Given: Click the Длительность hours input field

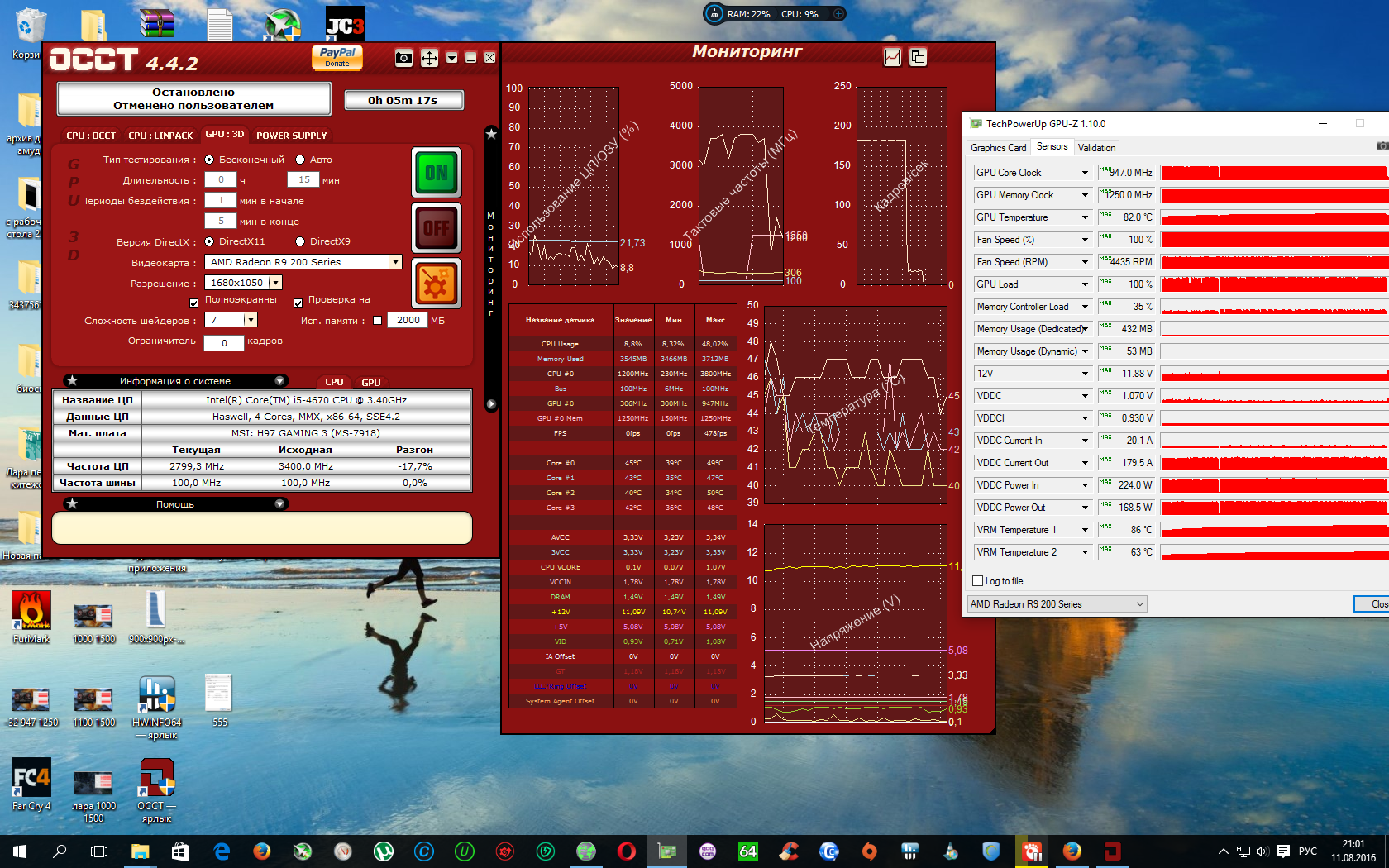Looking at the screenshot, I should click(221, 179).
